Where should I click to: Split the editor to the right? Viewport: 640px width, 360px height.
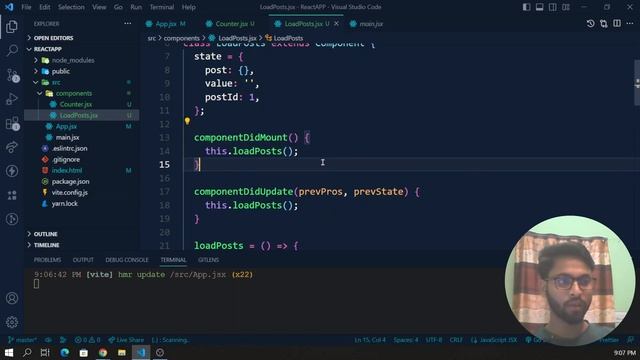tap(617, 24)
